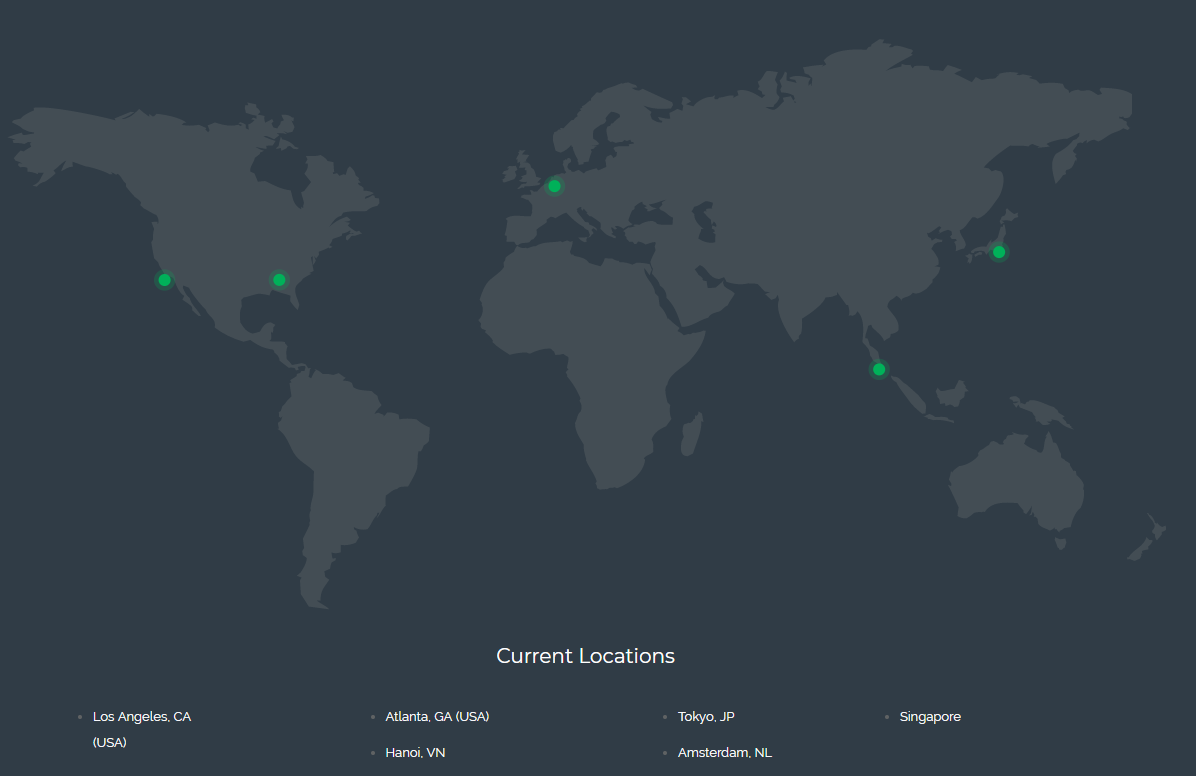Screen dimensions: 1196x776
Task: Click the Atlanta green map marker
Action: pyautogui.click(x=279, y=280)
